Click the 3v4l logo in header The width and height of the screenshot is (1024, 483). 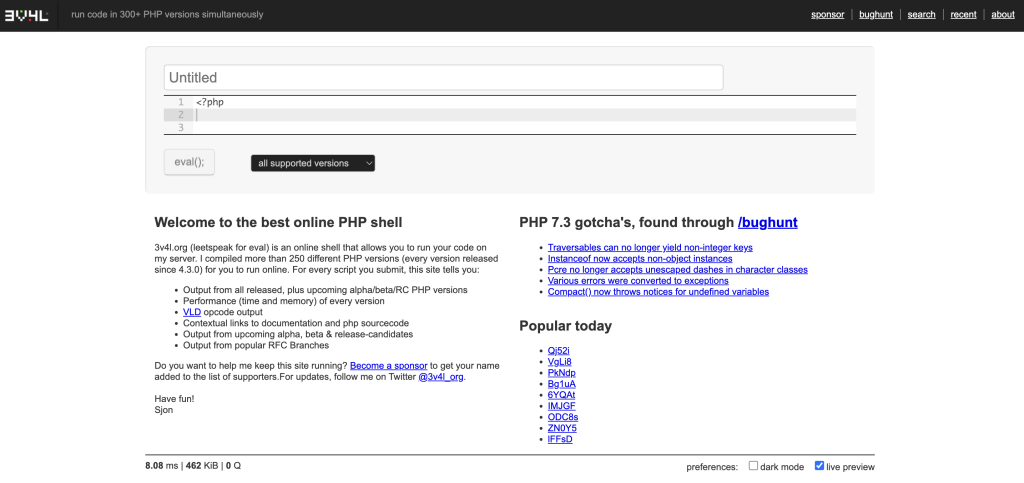pyautogui.click(x=29, y=15)
